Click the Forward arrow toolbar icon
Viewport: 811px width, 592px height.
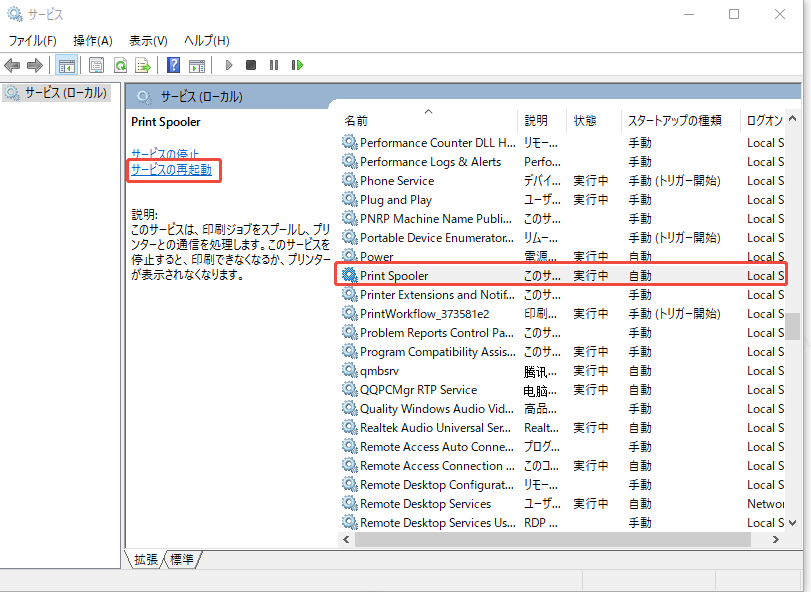[x=35, y=66]
